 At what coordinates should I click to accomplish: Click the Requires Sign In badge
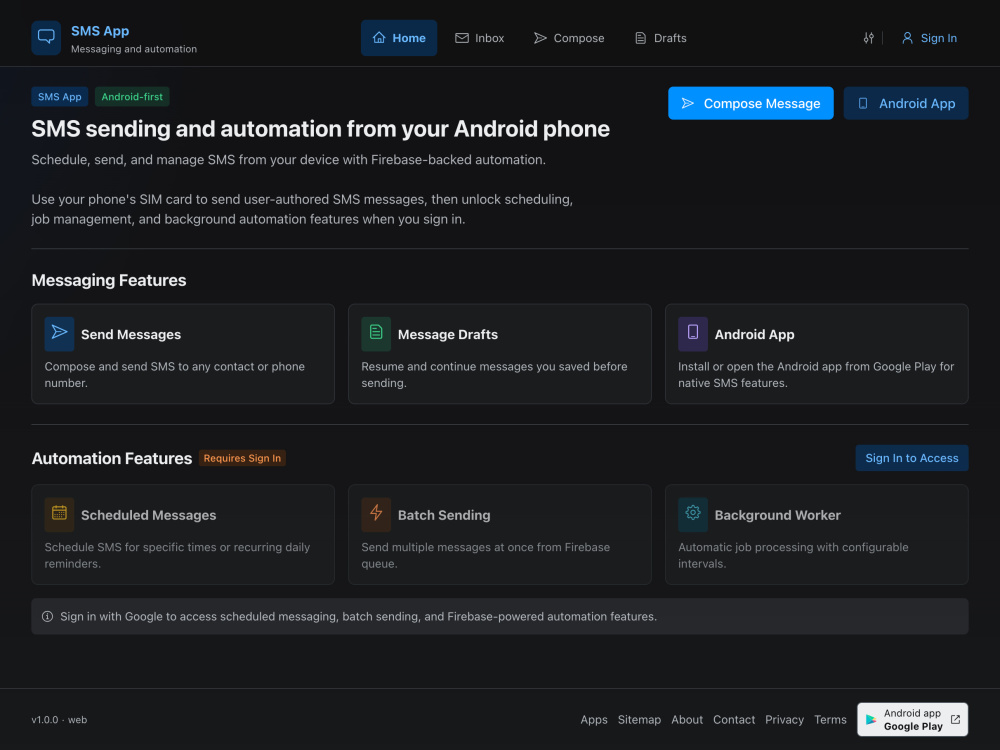[242, 458]
